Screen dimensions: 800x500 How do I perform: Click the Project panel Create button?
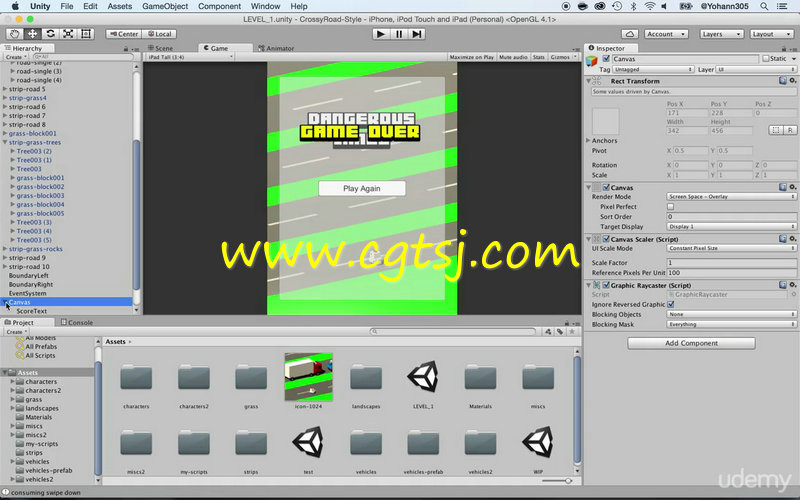click(x=17, y=332)
